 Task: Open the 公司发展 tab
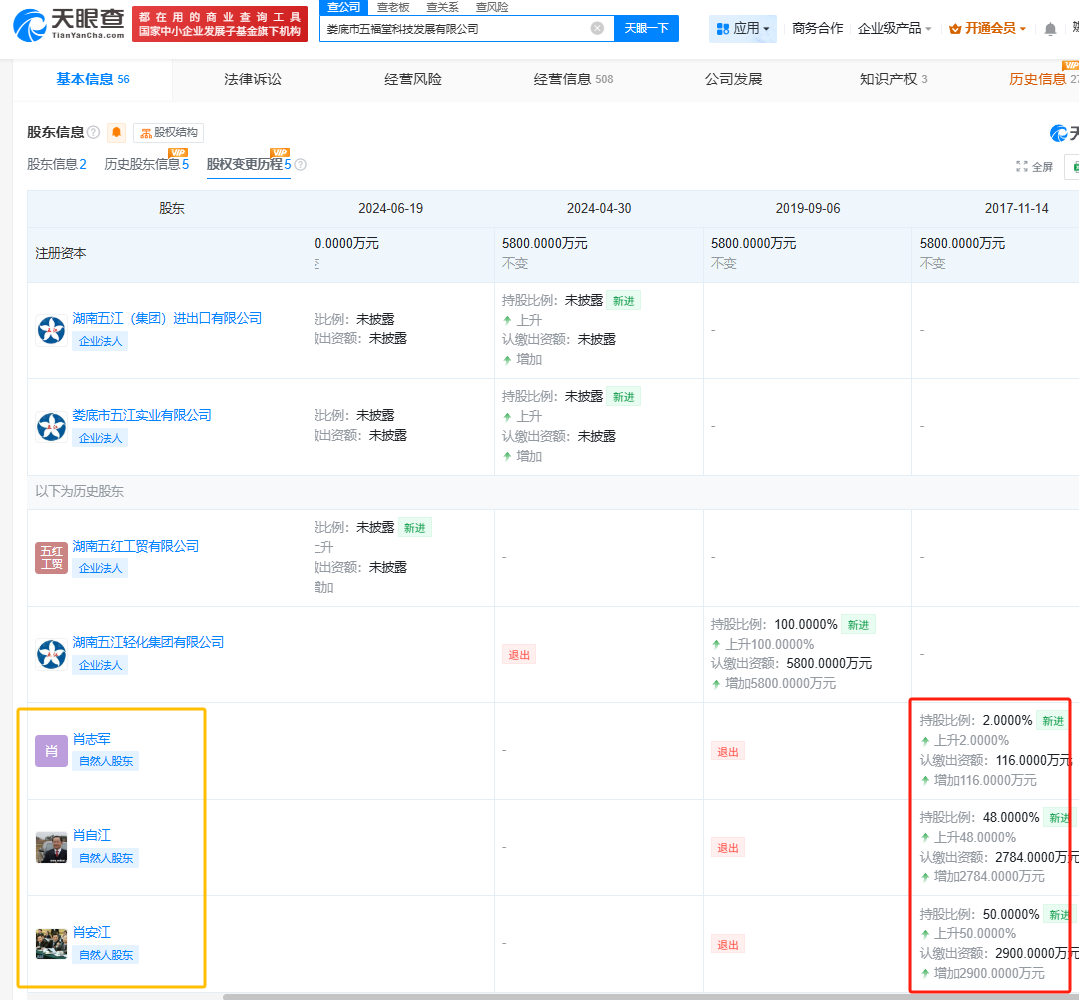pyautogui.click(x=734, y=79)
